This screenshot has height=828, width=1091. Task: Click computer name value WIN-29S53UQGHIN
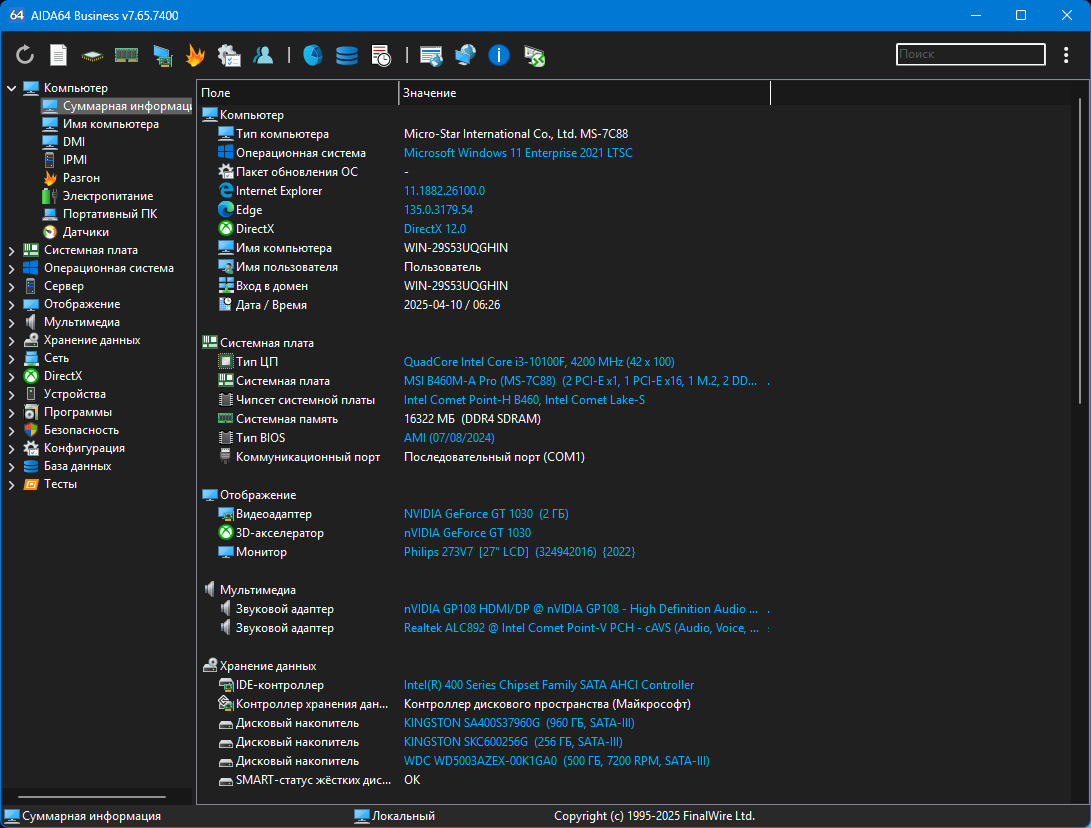pyautogui.click(x=456, y=248)
